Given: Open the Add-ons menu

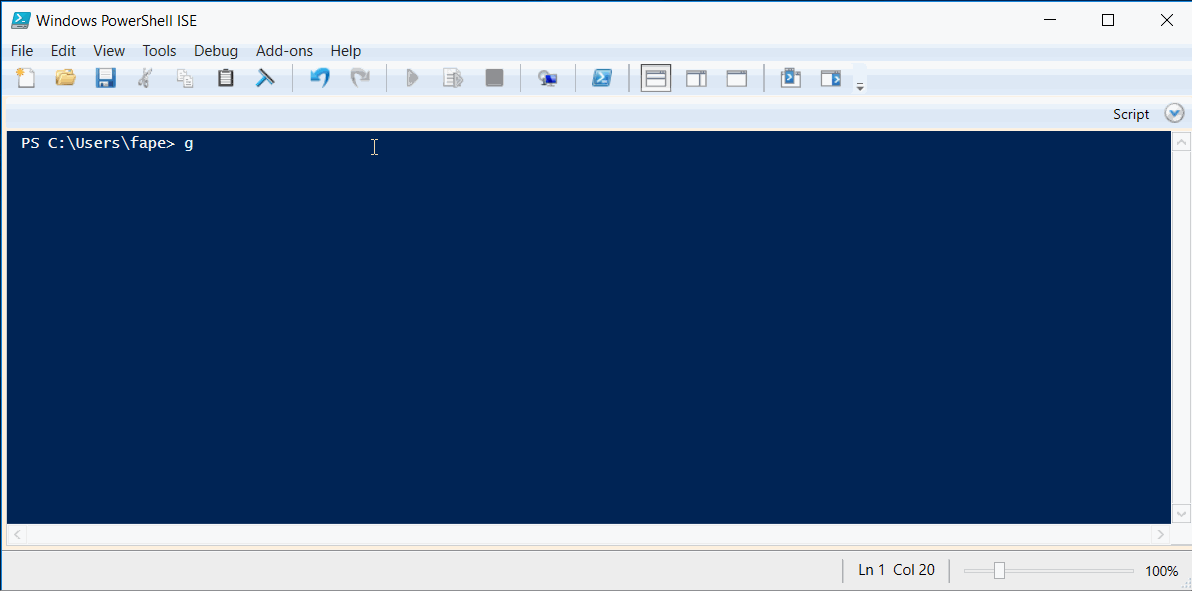Looking at the screenshot, I should [284, 51].
